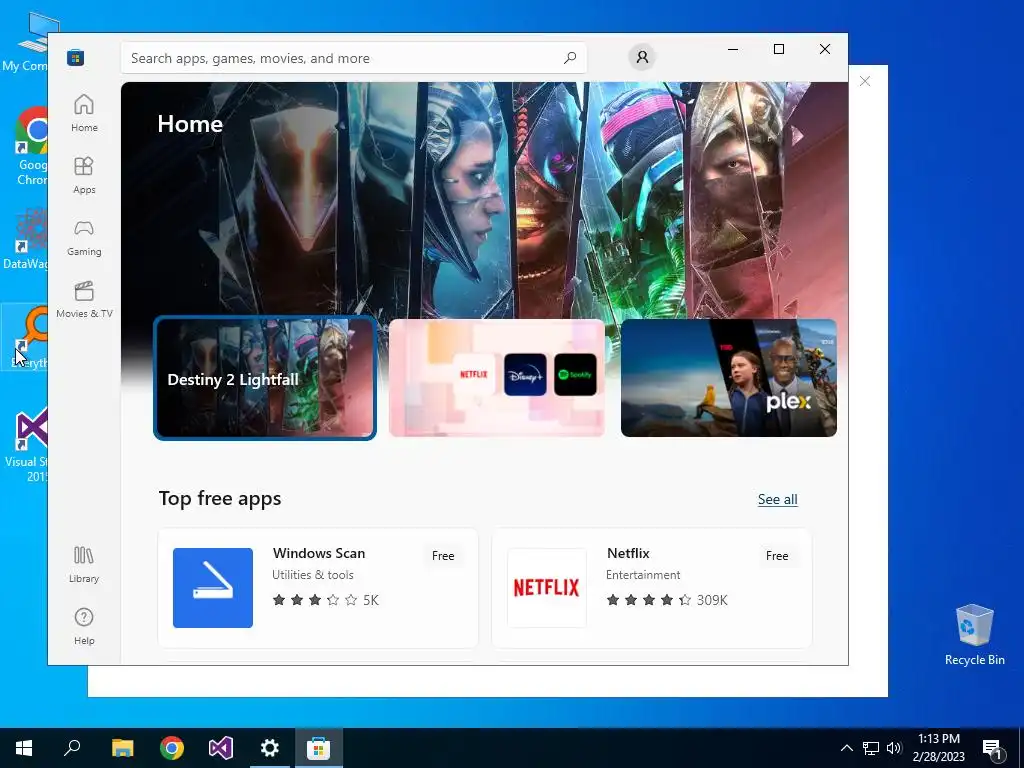Open network status tray icon
The width and height of the screenshot is (1024, 768).
tap(871, 748)
